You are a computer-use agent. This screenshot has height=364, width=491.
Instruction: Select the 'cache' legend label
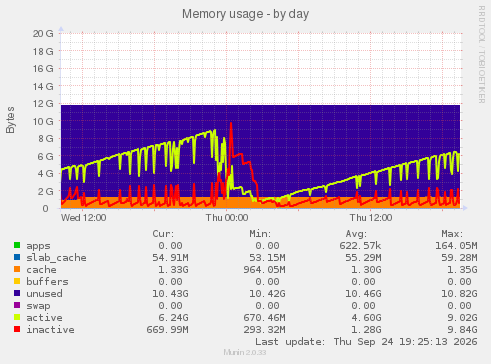pos(41,270)
